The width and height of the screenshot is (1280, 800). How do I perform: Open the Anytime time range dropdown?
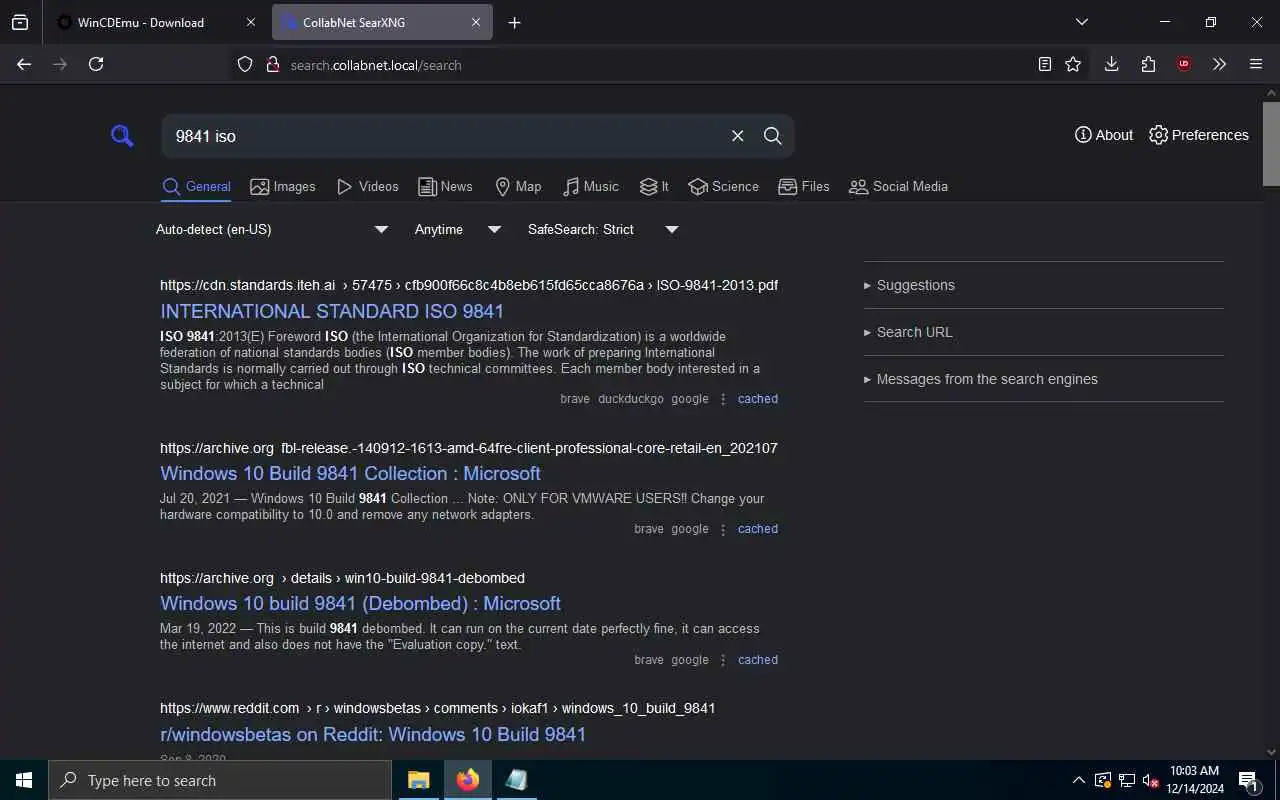pyautogui.click(x=458, y=230)
